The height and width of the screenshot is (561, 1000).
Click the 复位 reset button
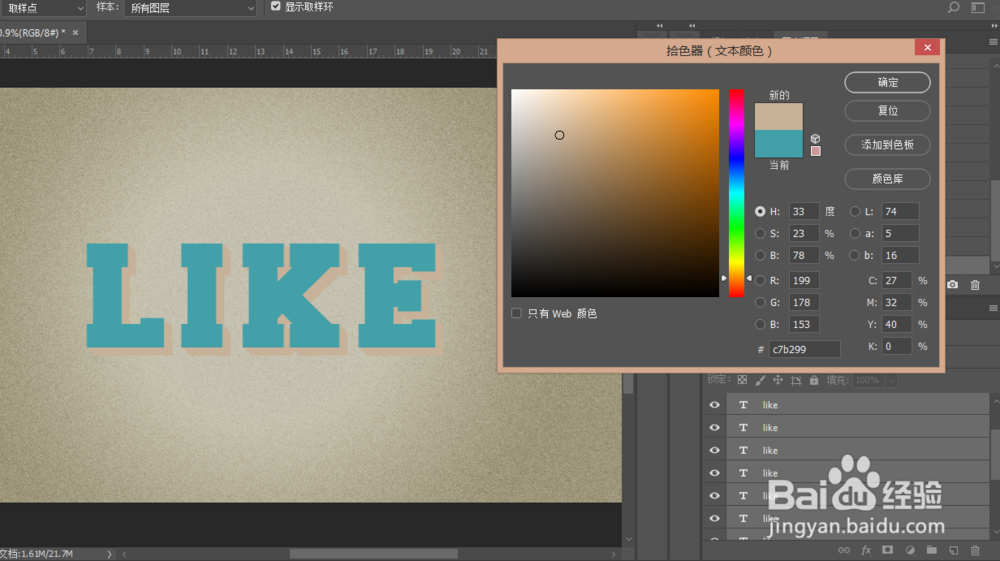(x=887, y=110)
